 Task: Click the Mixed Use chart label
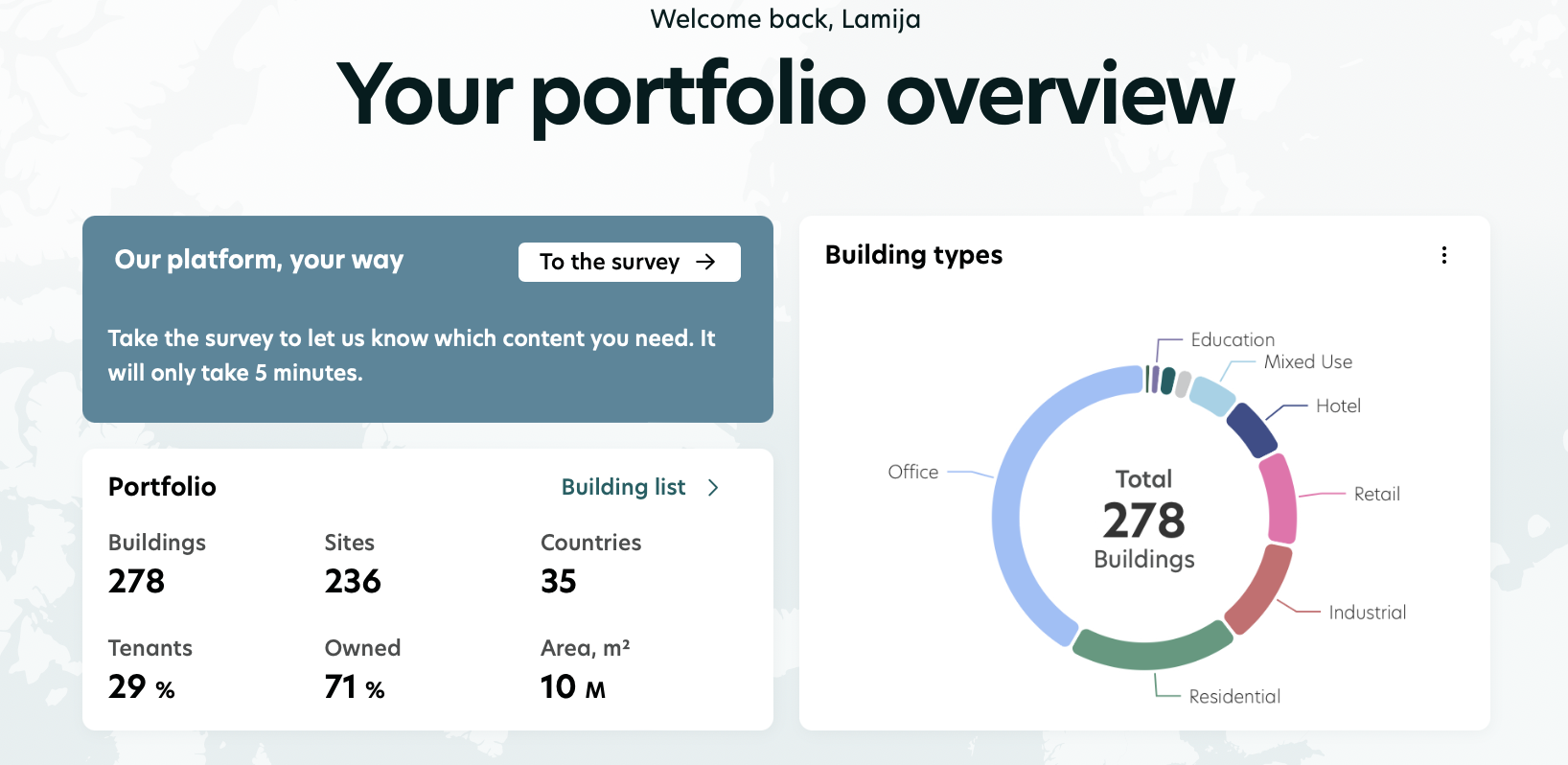coord(1307,362)
